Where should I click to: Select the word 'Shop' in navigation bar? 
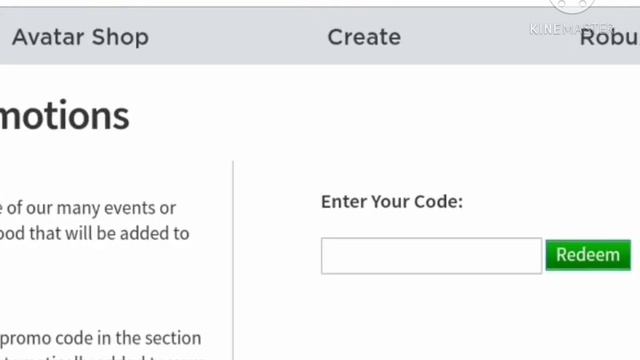(120, 37)
